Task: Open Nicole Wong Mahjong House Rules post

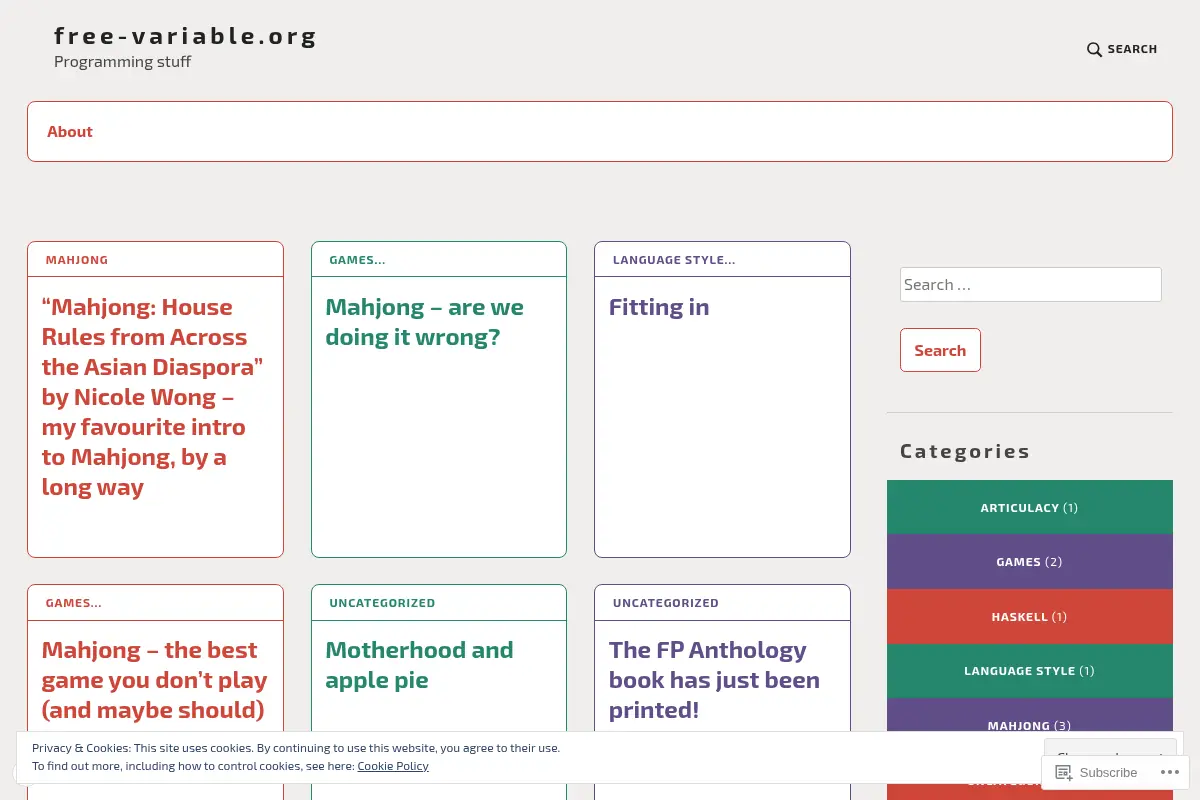Action: click(x=153, y=397)
